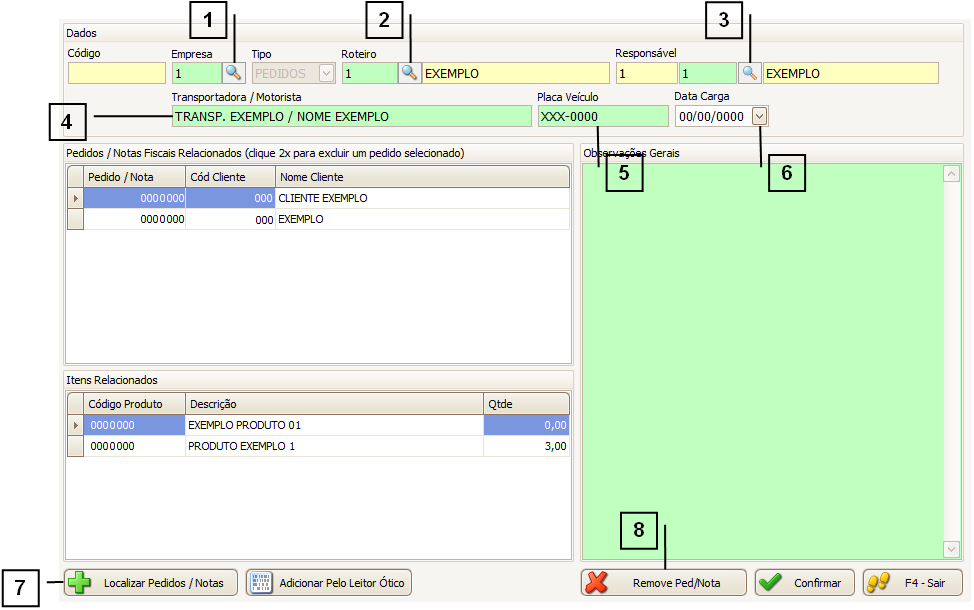Click Localizar Pedidos / Notas button

point(151,582)
